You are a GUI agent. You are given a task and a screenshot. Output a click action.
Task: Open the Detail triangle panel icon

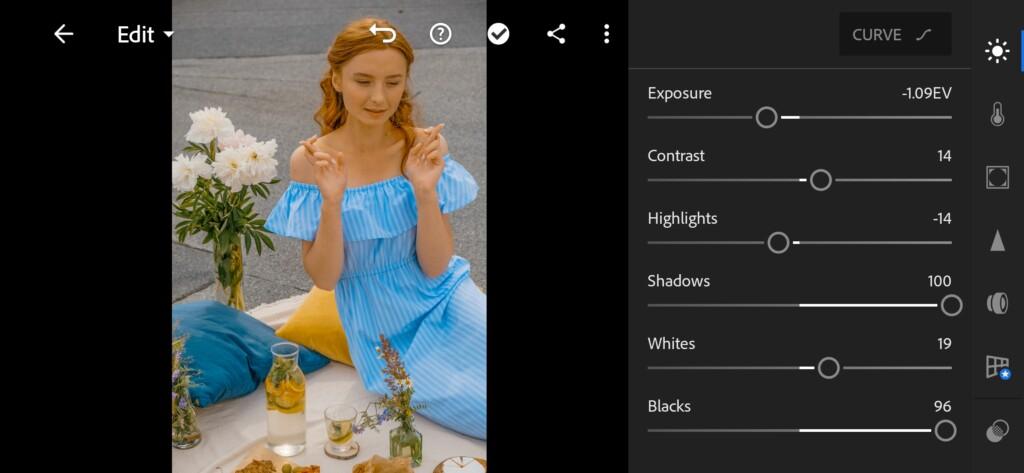point(997,240)
